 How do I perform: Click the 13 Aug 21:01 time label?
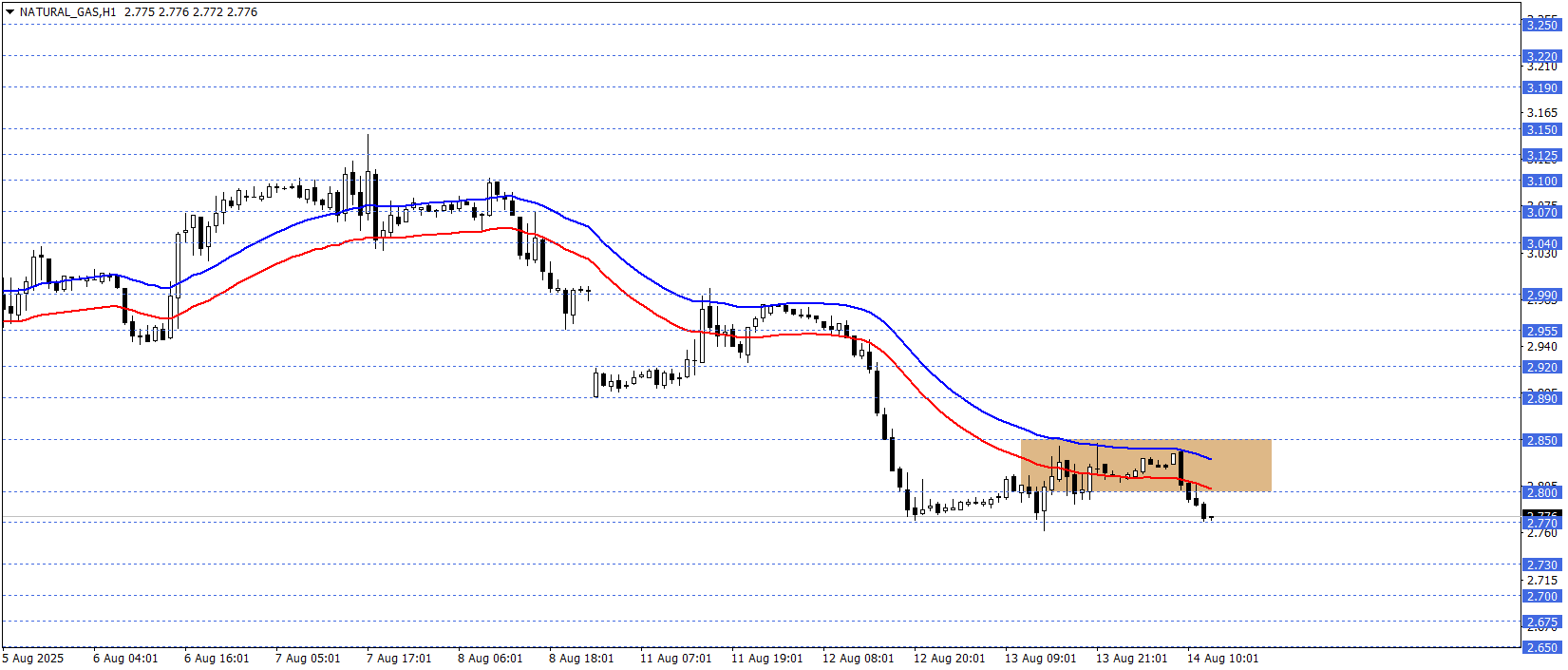1131,659
